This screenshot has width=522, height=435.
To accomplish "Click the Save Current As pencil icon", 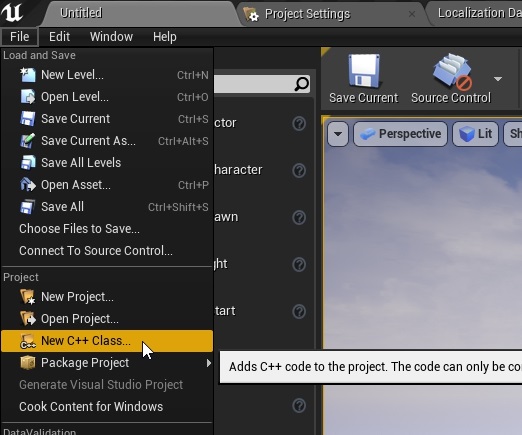I will click(28, 141).
